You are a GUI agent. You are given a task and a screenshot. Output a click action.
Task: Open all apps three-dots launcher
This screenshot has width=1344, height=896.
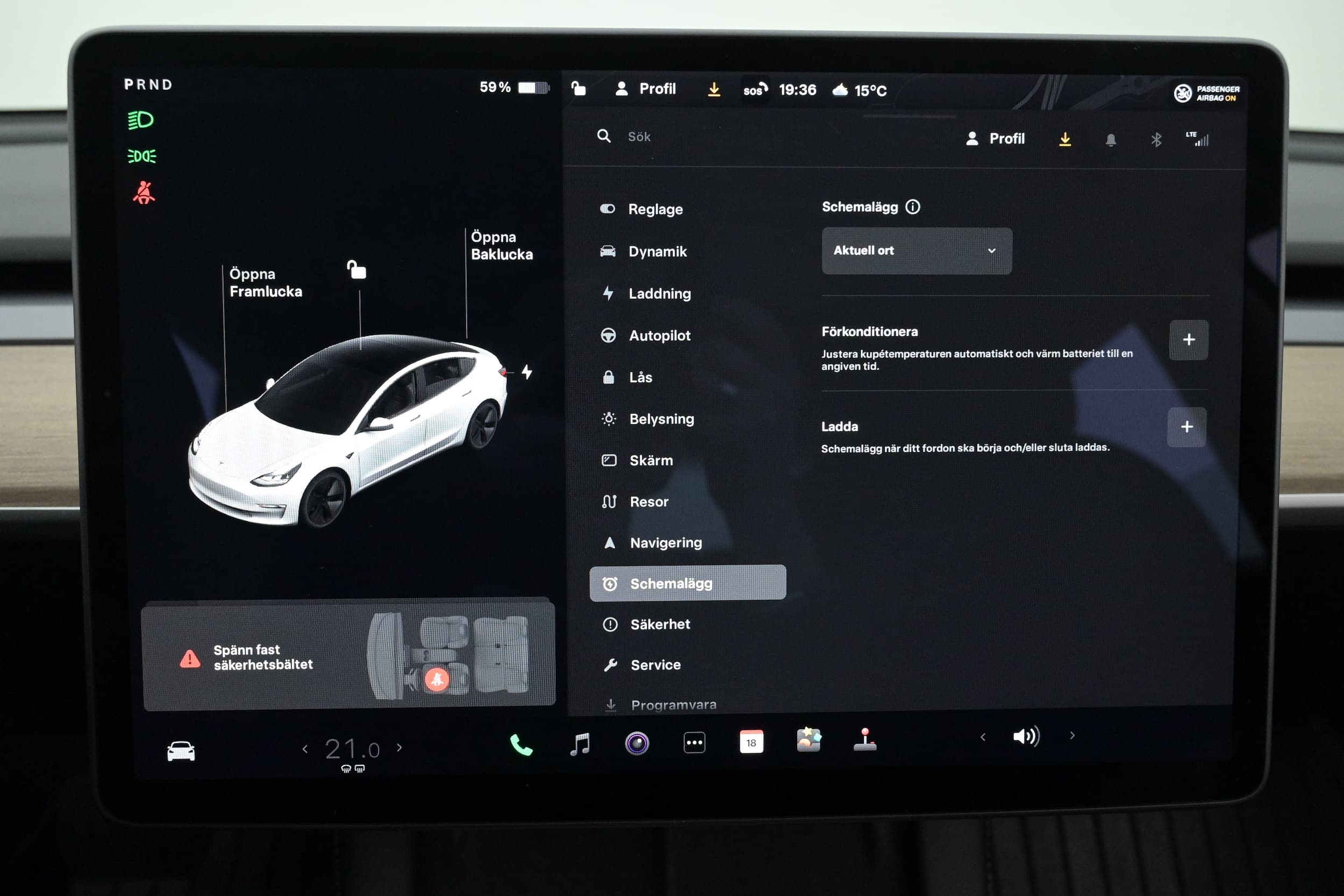tap(694, 743)
